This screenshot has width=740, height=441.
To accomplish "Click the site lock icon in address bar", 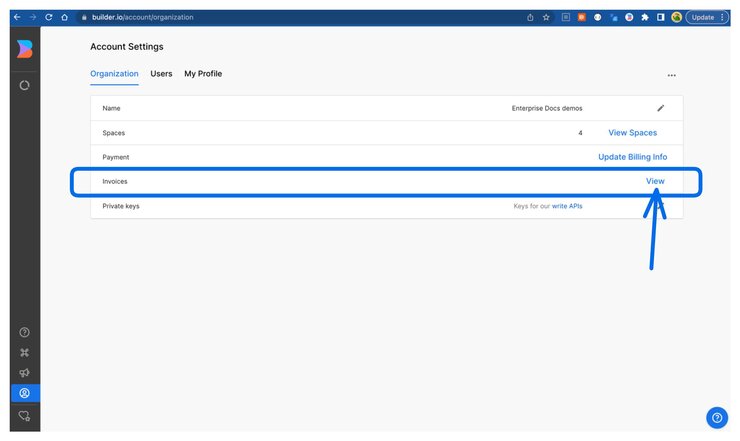I will click(x=84, y=17).
